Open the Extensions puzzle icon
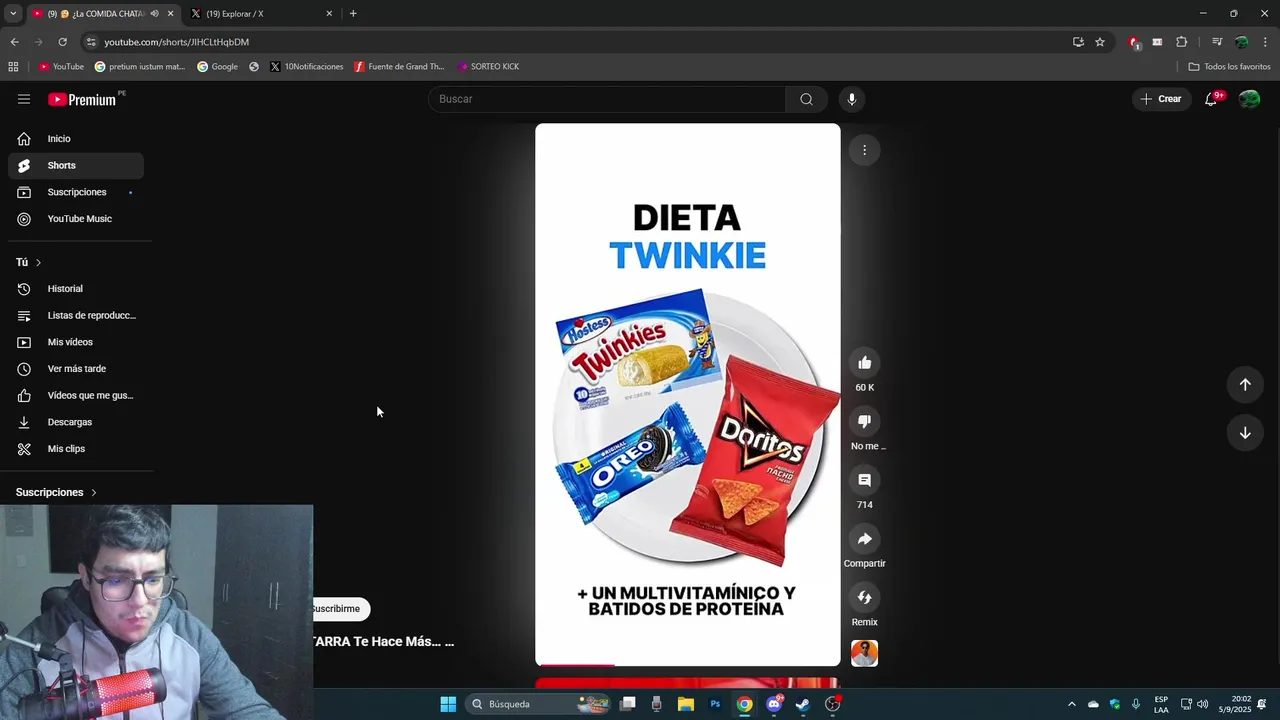Image resolution: width=1280 pixels, height=720 pixels. click(1181, 42)
